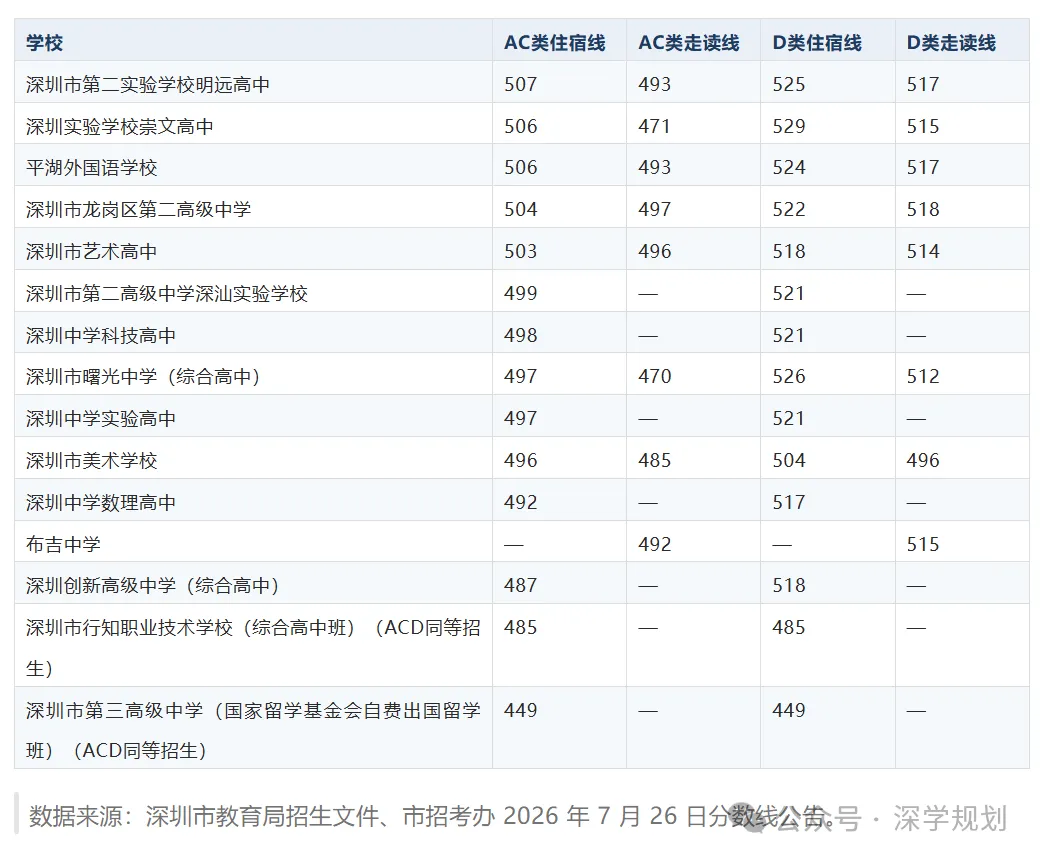Click the 522 value in 龙岗区第二高级中学 row
This screenshot has height=861, width=1041.
[x=789, y=209]
